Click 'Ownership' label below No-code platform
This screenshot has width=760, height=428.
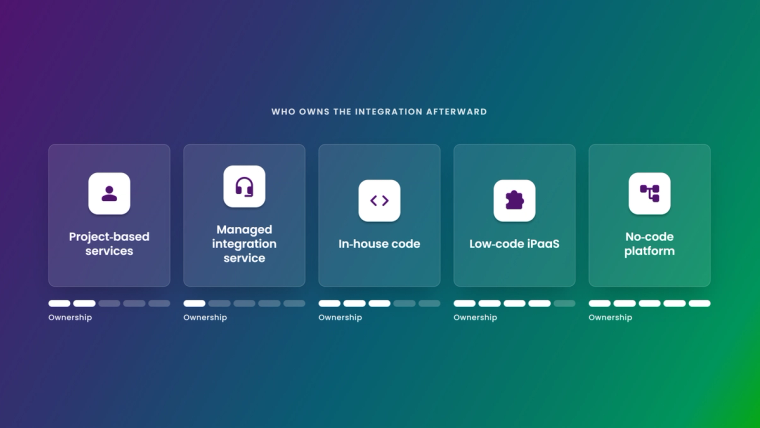click(x=610, y=317)
